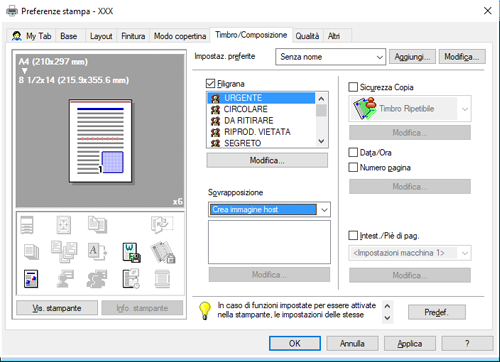
Task: Click the striped paper-tray status icon
Action: point(27,225)
